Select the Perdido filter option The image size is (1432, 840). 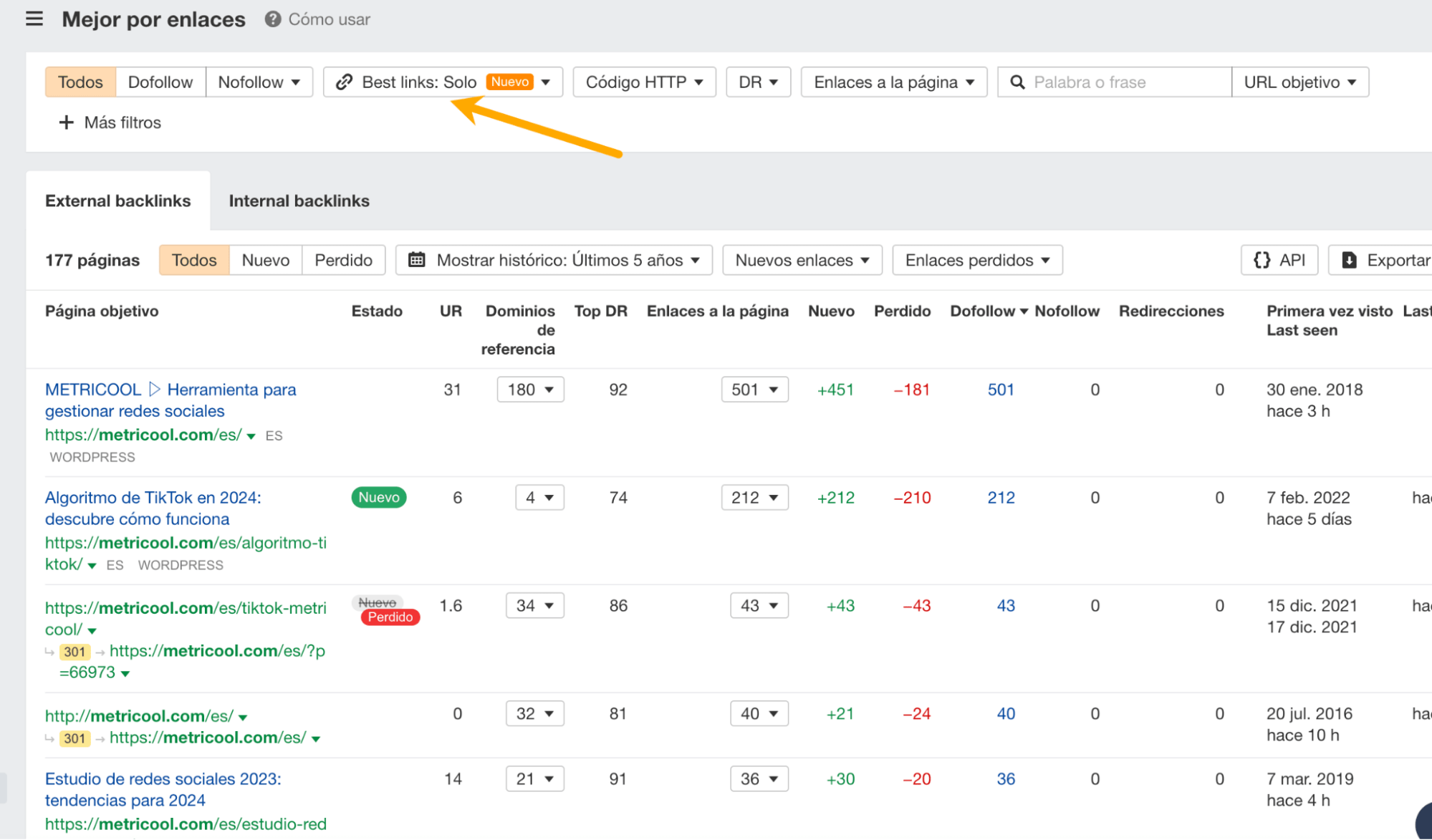point(344,260)
